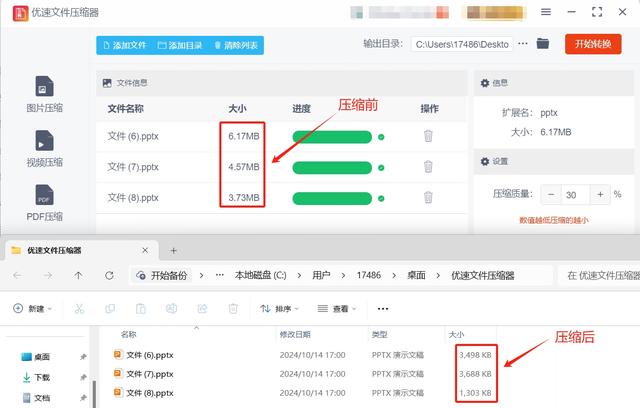Open the 图片压缩 image compression tool

click(x=44, y=95)
